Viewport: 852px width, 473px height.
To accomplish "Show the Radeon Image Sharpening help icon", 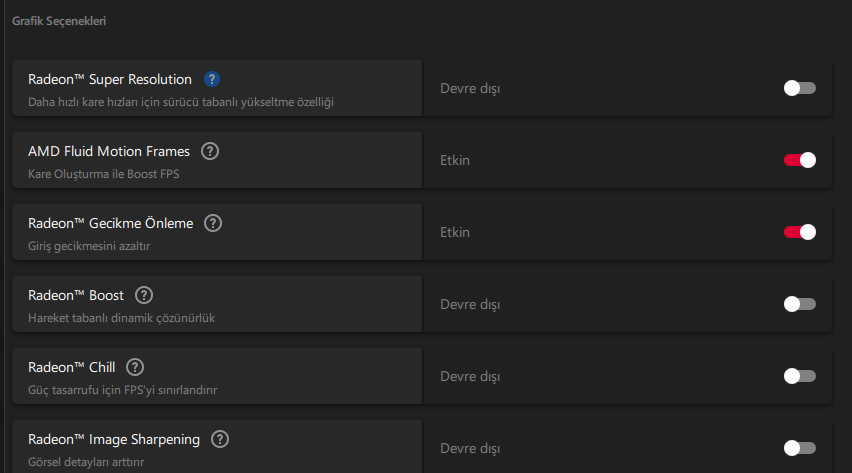I will coord(220,439).
